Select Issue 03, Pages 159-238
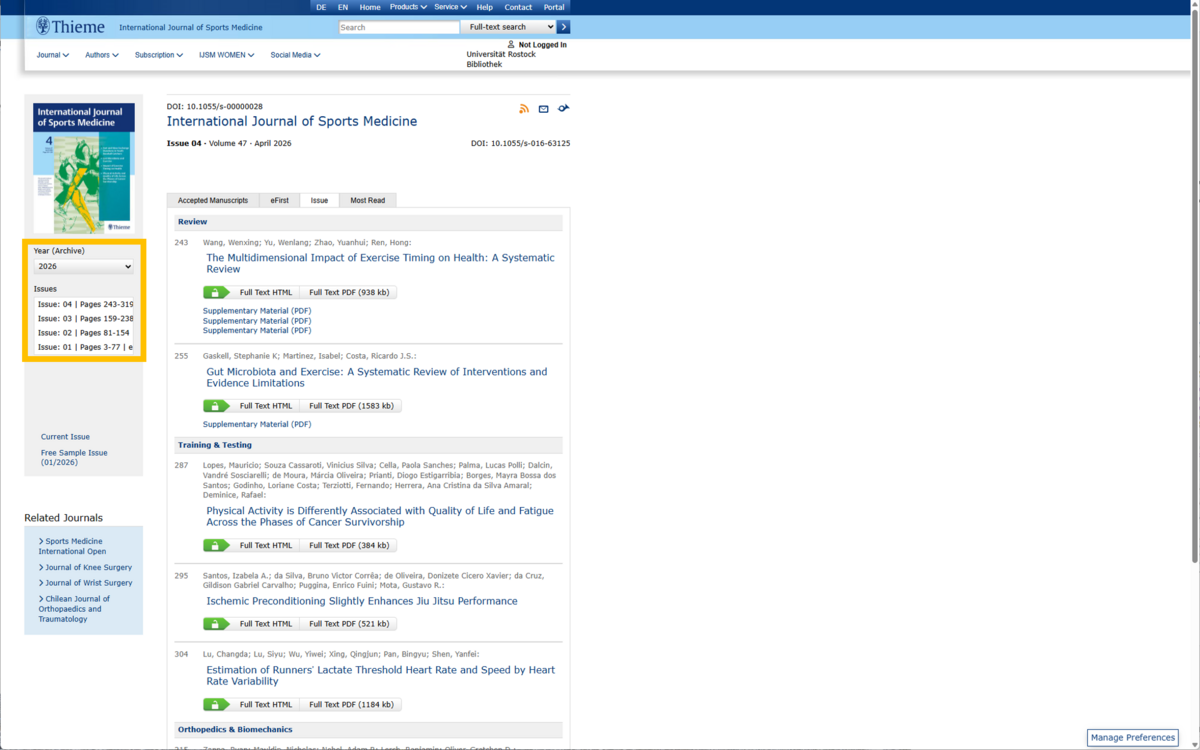 [x=85, y=318]
